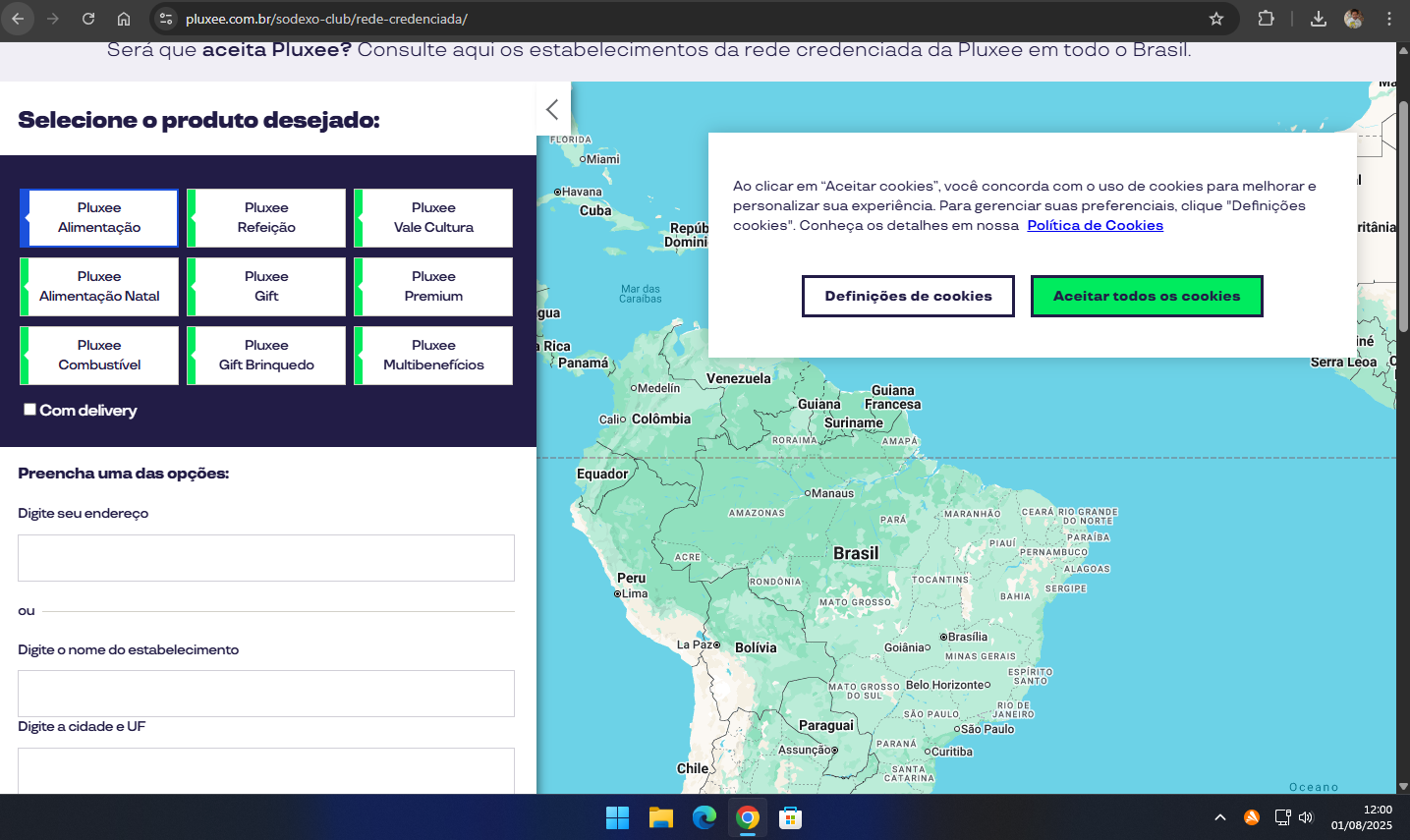Enable the Com delivery checkbox
This screenshot has width=1410, height=840.
(29, 410)
